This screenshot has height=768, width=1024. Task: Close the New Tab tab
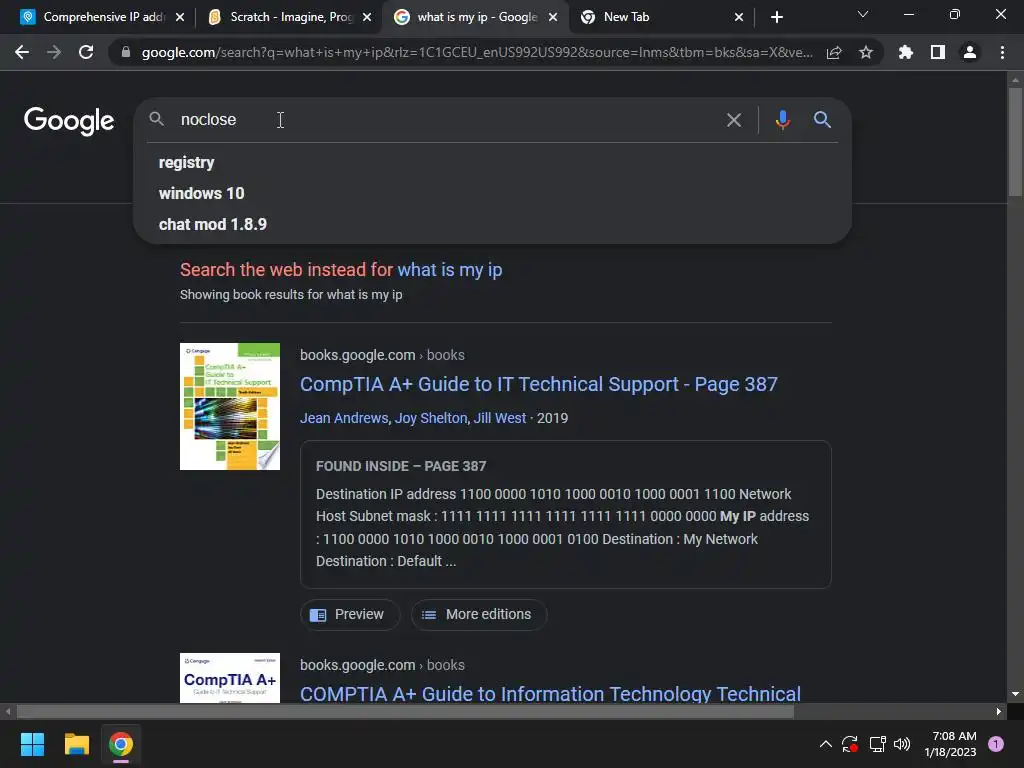[739, 17]
